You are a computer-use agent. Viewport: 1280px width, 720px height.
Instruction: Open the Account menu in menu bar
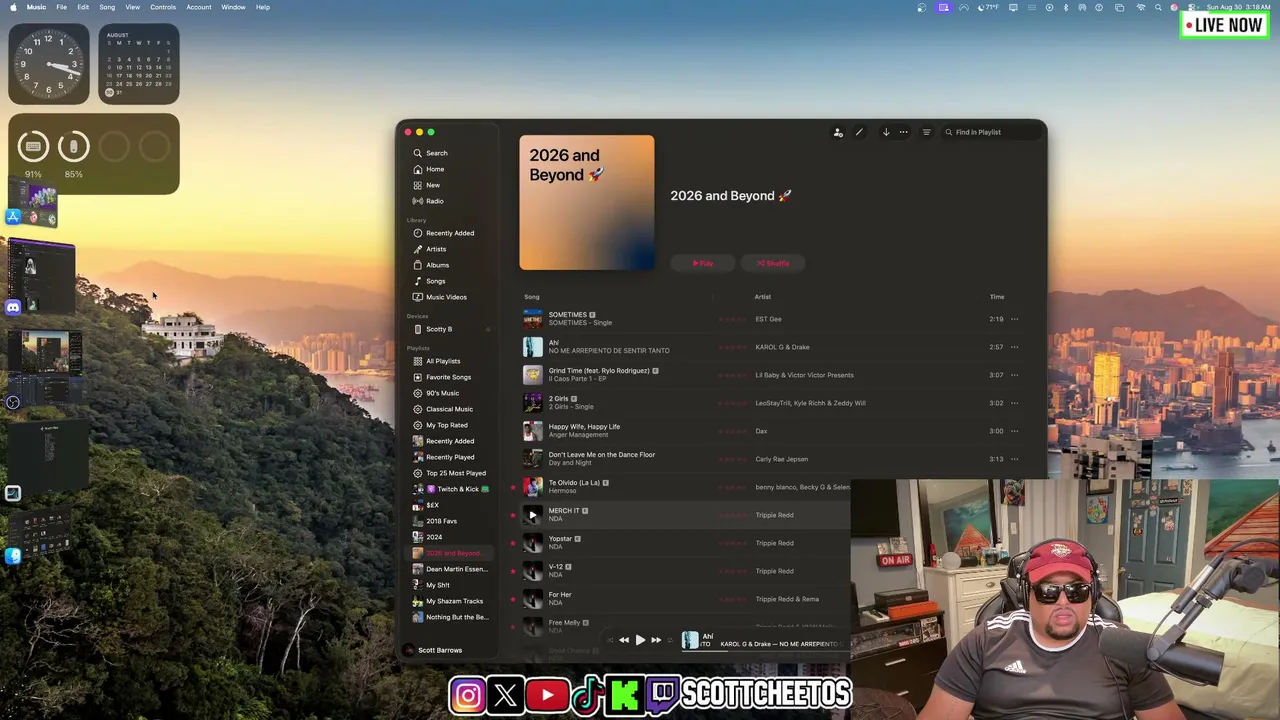(x=198, y=7)
